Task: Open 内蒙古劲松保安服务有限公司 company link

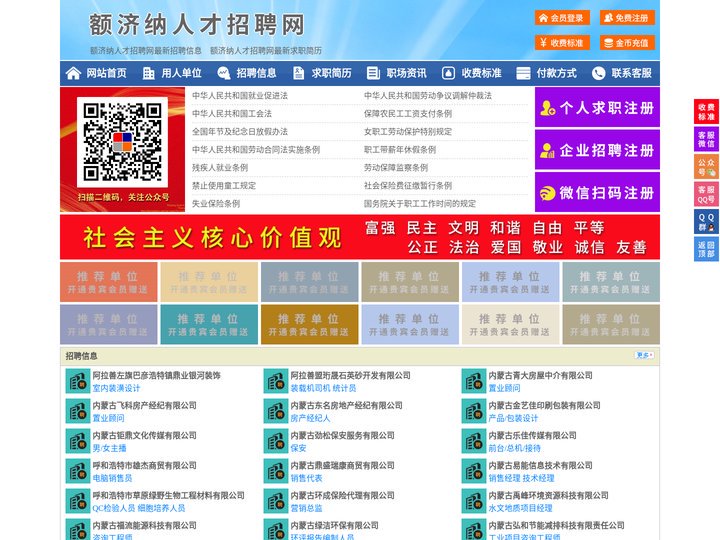Action: (x=343, y=435)
